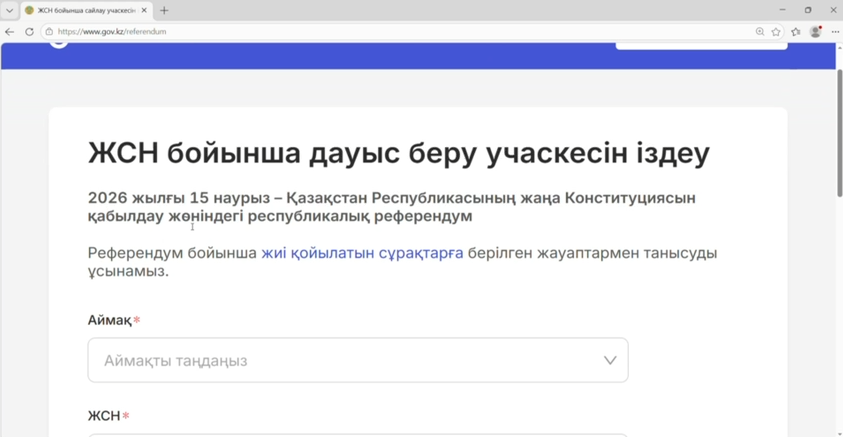Viewport: 843px width, 437px height.
Task: Reload the page with the refresh icon
Action: coord(29,32)
